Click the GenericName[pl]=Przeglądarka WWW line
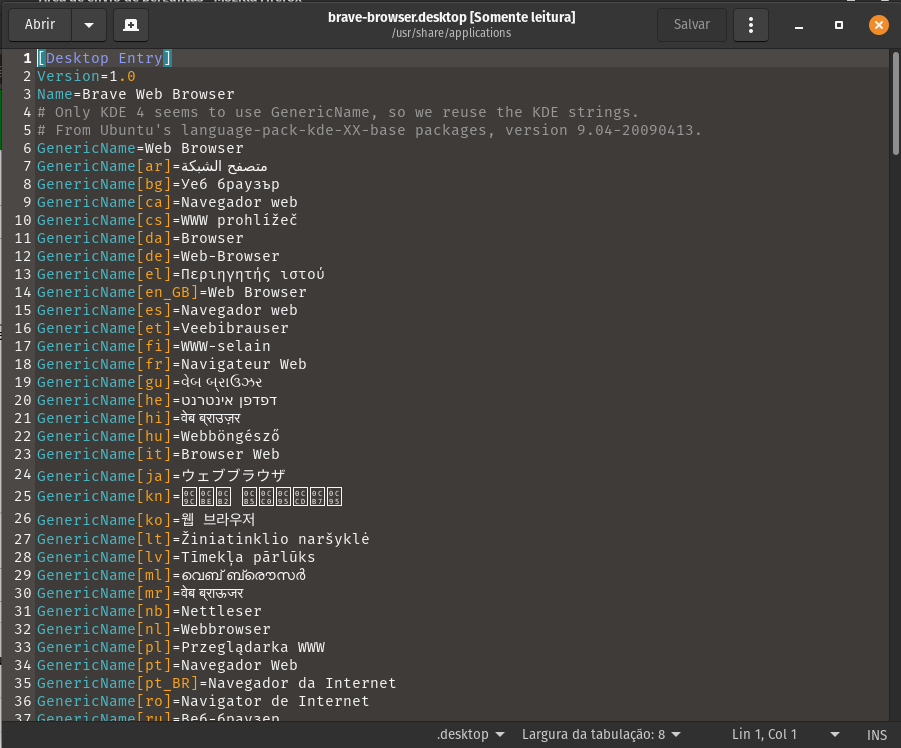This screenshot has height=748, width=901. tap(181, 647)
